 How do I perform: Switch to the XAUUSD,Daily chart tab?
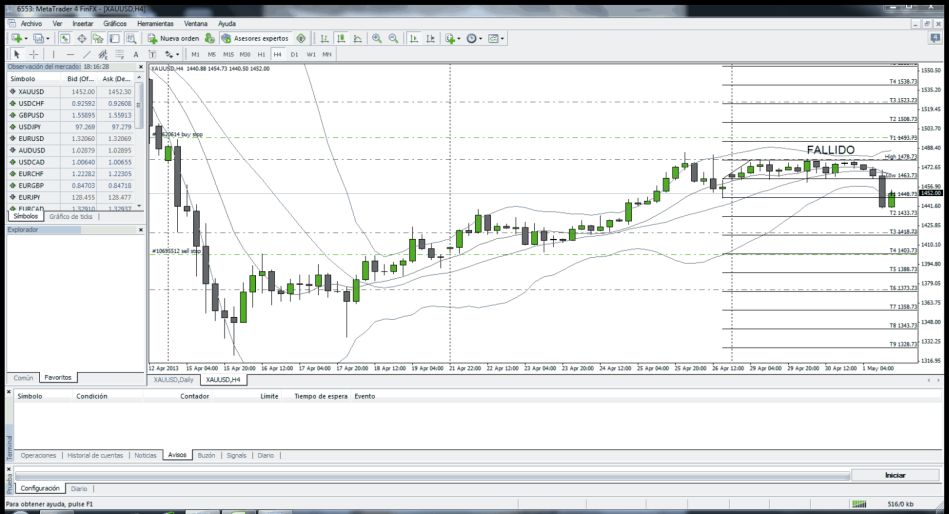[x=172, y=380]
